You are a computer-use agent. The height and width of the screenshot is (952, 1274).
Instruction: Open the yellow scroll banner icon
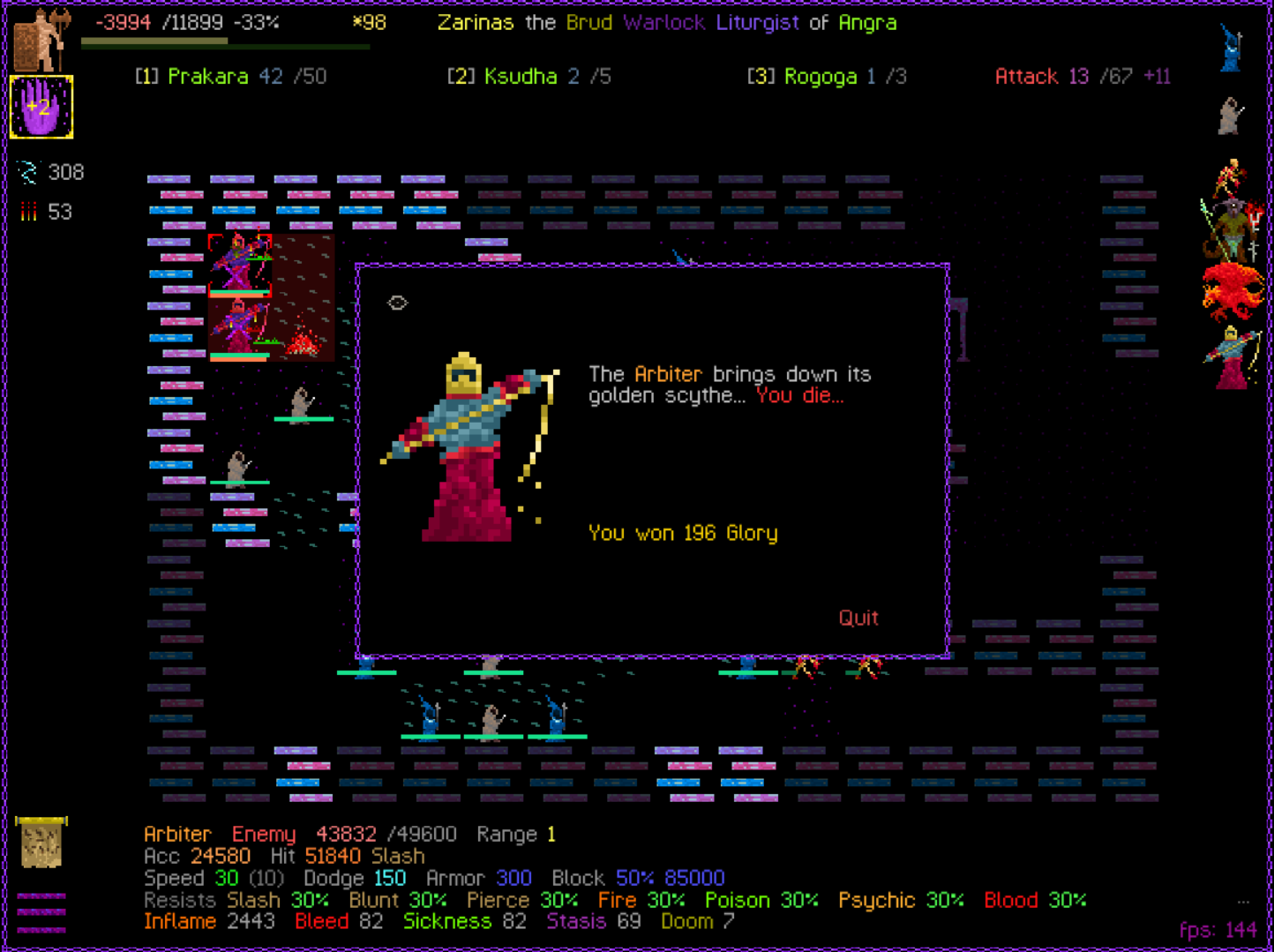point(41,843)
